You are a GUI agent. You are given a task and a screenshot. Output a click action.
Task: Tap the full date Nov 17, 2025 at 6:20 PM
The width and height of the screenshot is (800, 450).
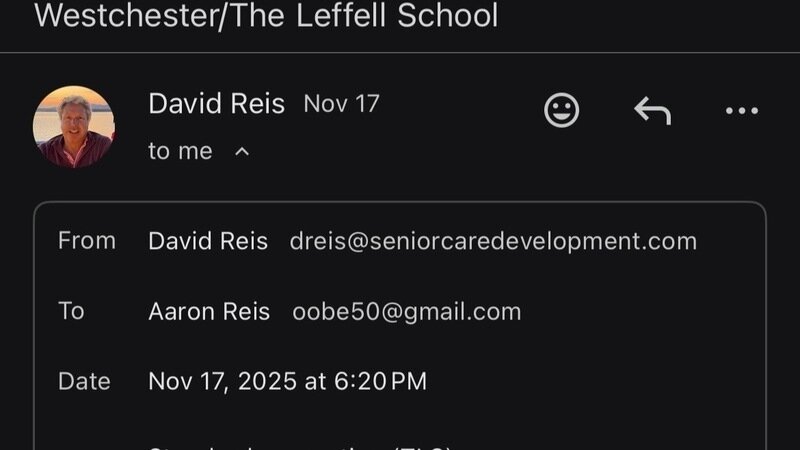(287, 381)
